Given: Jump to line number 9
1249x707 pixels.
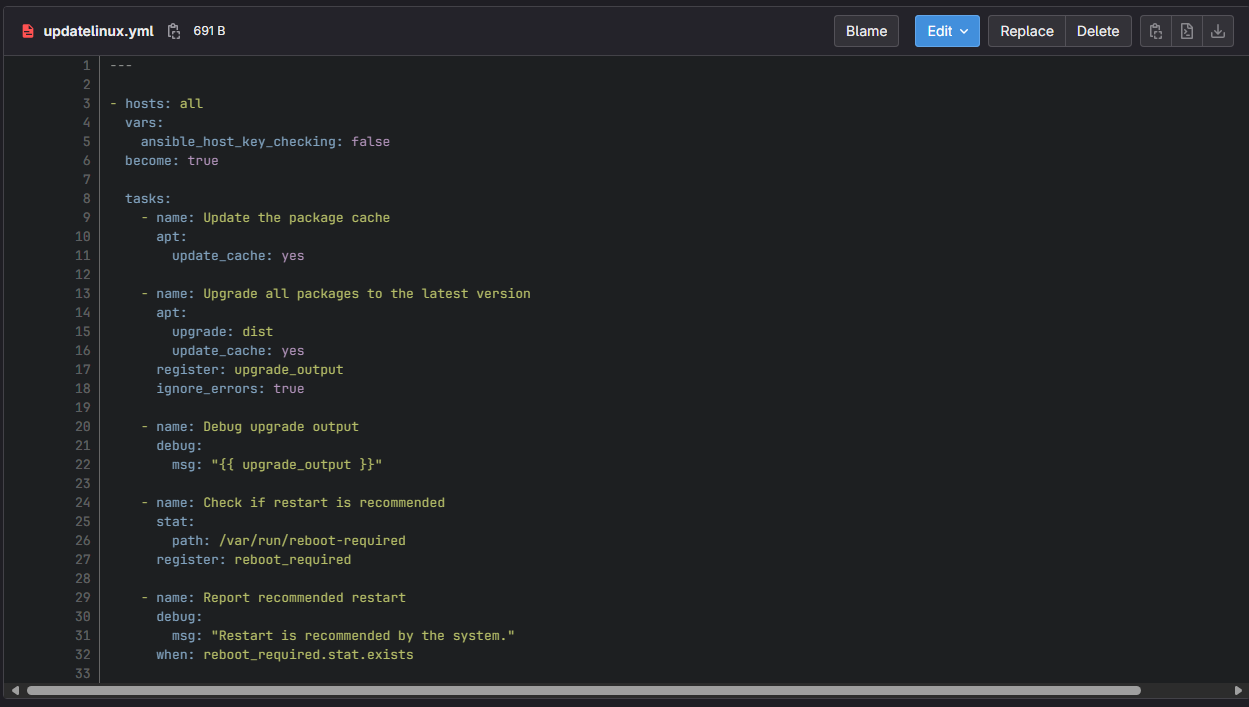Looking at the screenshot, I should click(x=86, y=218).
